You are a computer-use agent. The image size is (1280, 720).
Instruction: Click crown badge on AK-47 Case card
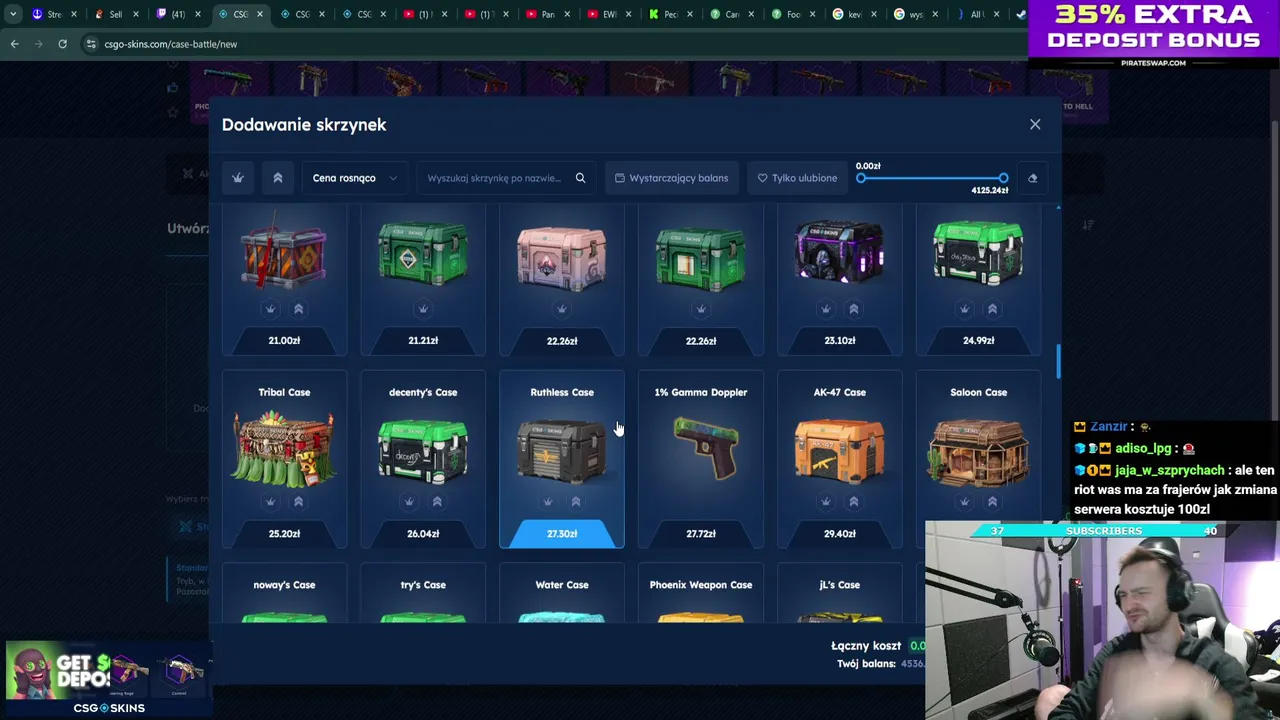(826, 501)
